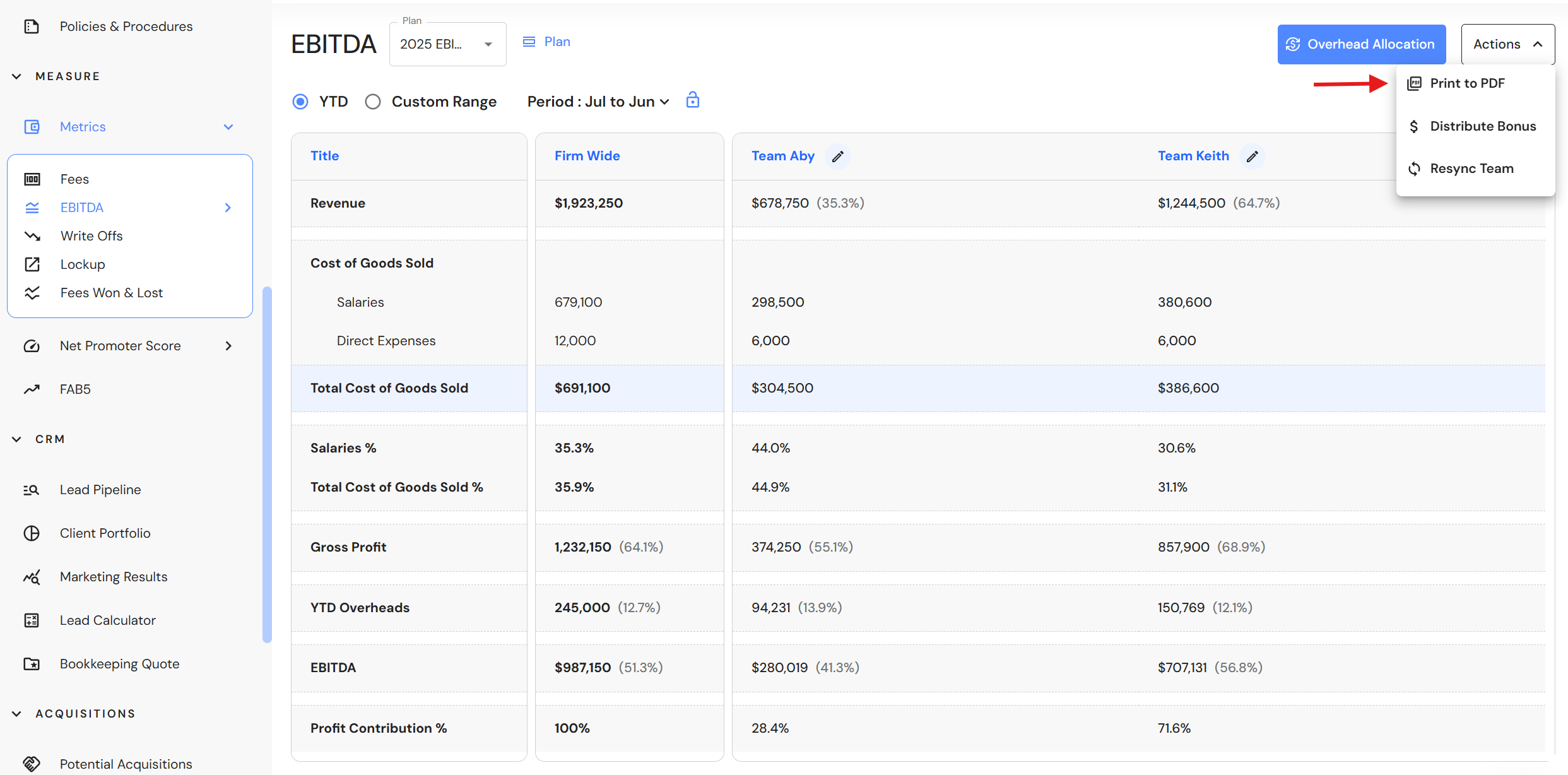This screenshot has height=775, width=1568.
Task: Click the FAB5 trending arrow icon
Action: click(x=32, y=389)
